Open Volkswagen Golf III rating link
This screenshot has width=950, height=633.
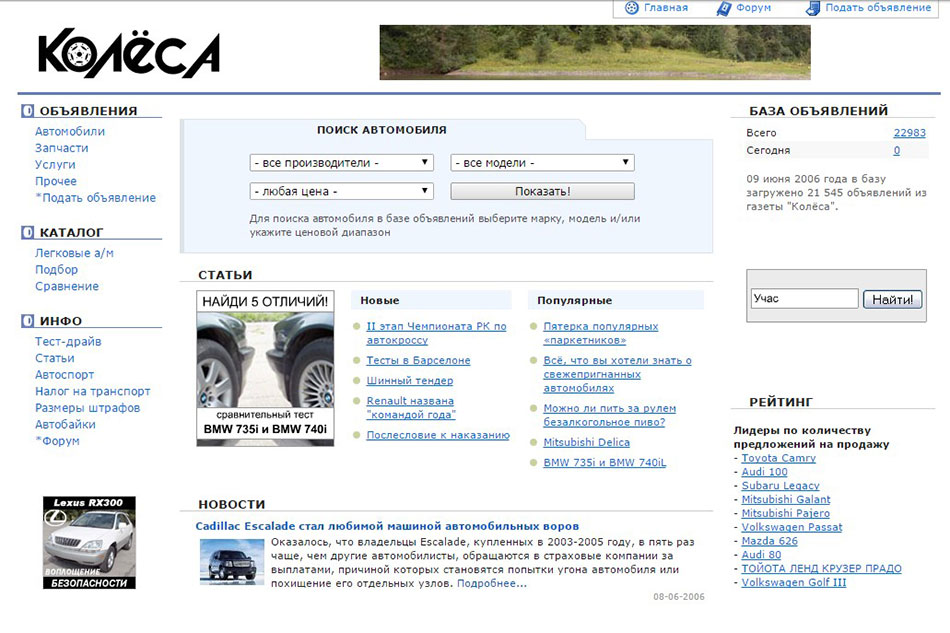794,583
